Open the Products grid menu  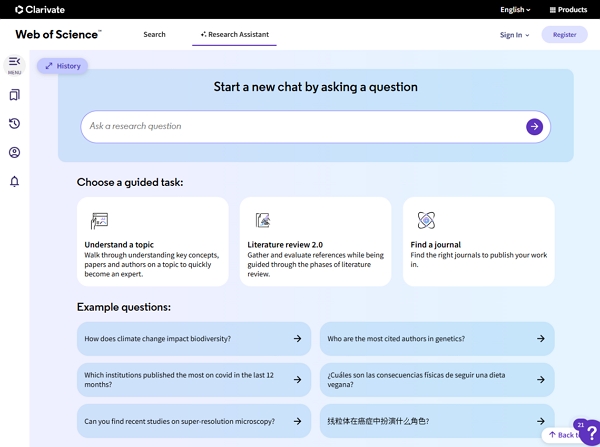point(568,10)
